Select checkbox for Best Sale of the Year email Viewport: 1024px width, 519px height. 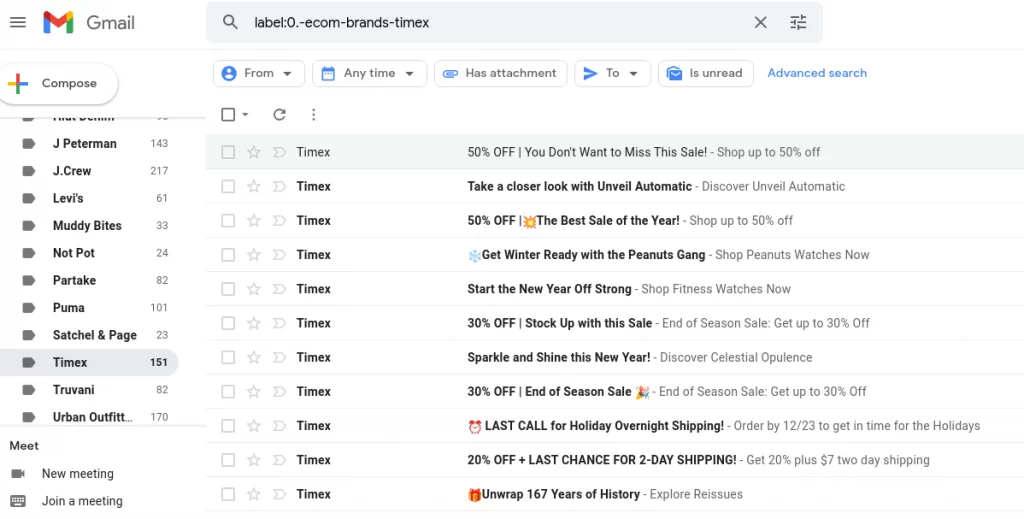[x=228, y=221]
